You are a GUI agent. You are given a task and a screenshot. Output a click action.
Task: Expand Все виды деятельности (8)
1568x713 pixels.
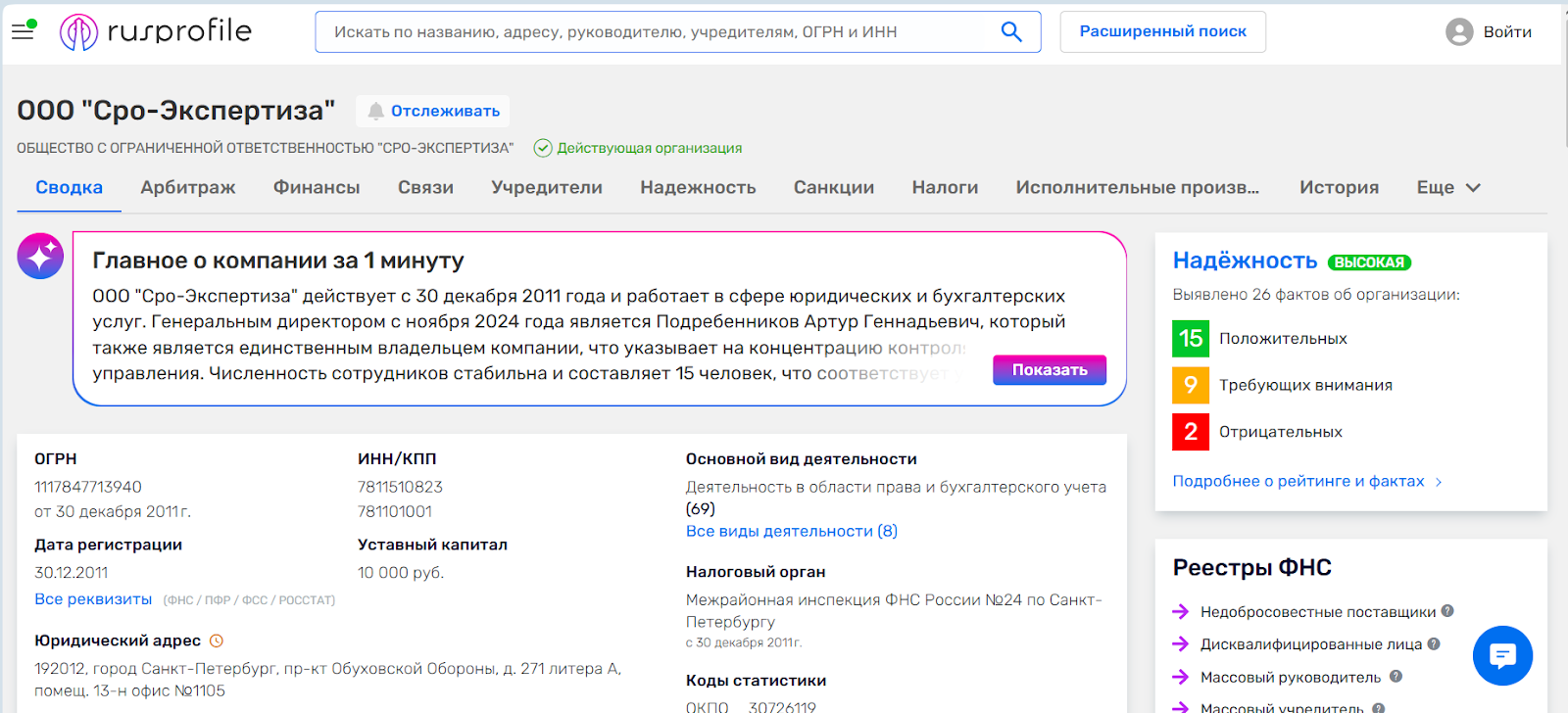(791, 531)
